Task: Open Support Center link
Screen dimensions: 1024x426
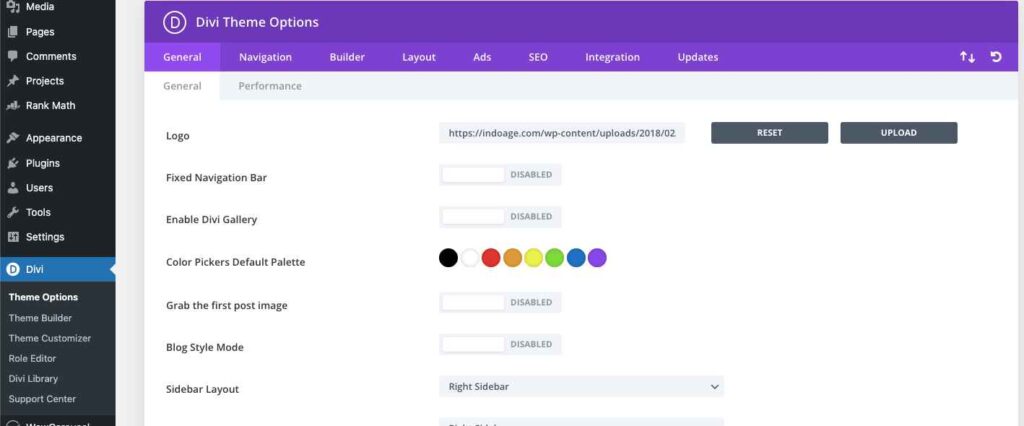Action: 42,399
